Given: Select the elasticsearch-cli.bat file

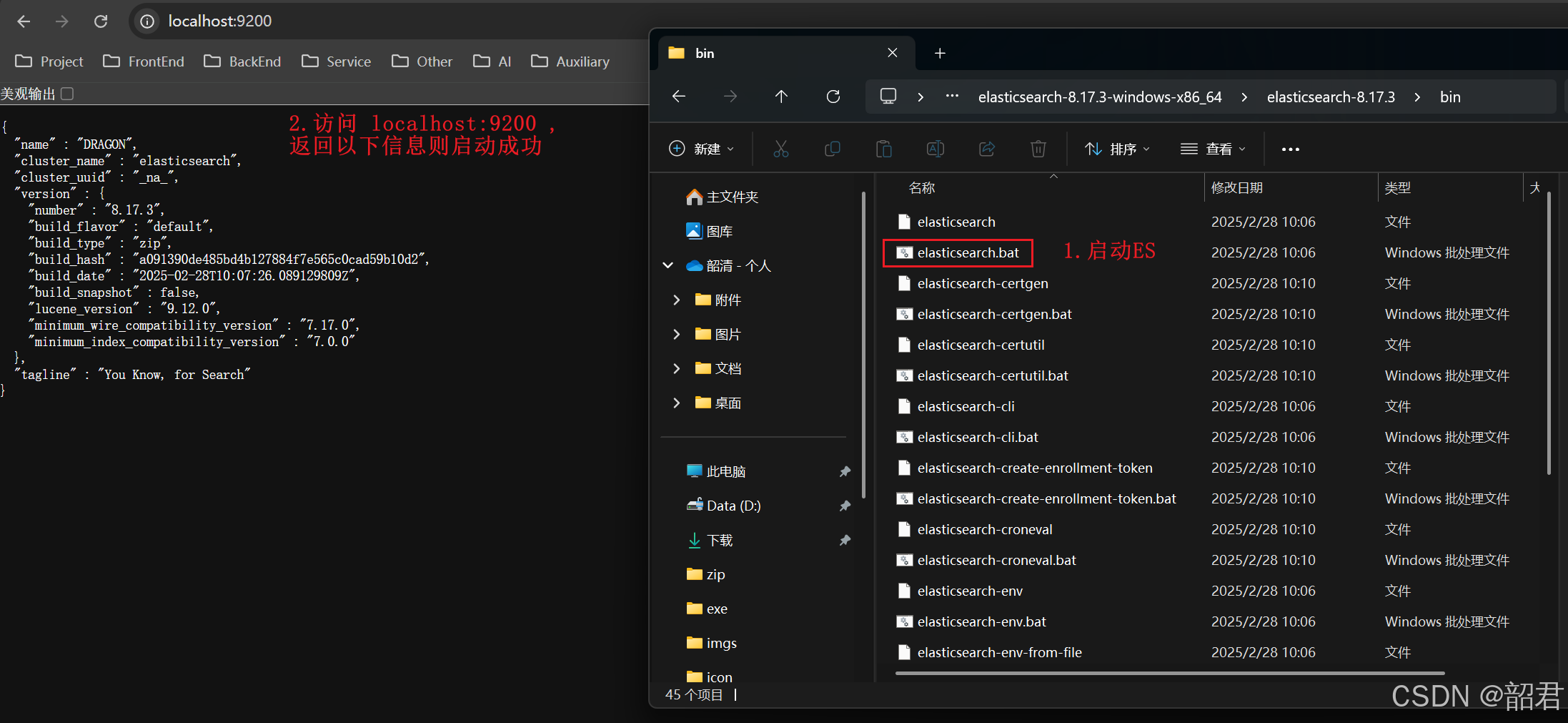Looking at the screenshot, I should [967, 437].
